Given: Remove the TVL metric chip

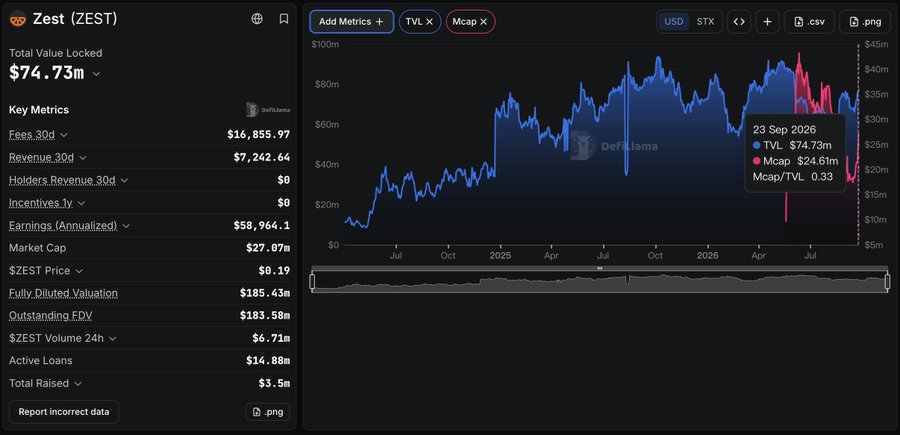Looking at the screenshot, I should click(x=430, y=22).
